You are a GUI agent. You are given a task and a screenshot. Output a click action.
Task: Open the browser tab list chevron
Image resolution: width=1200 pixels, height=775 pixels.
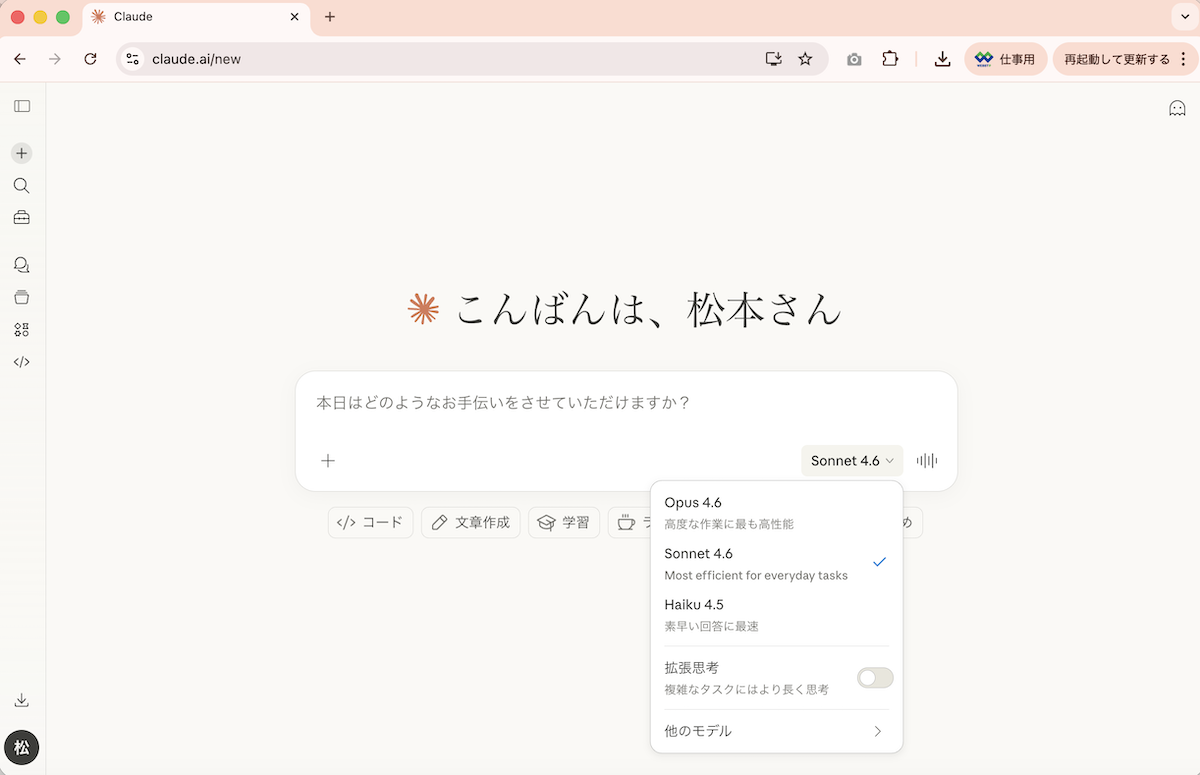(1185, 17)
